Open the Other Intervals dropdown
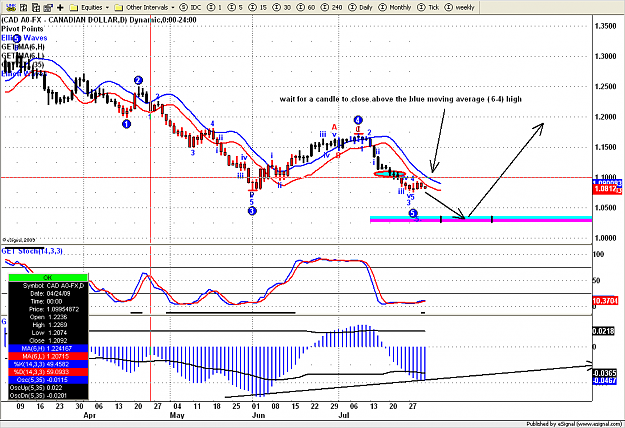625x428 pixels. (x=144, y=7)
